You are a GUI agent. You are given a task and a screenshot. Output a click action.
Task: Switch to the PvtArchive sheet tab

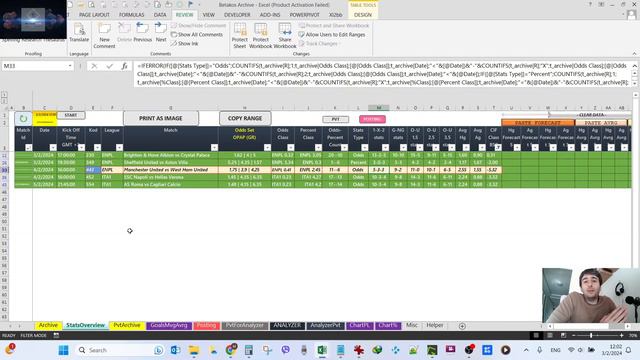tap(127, 325)
